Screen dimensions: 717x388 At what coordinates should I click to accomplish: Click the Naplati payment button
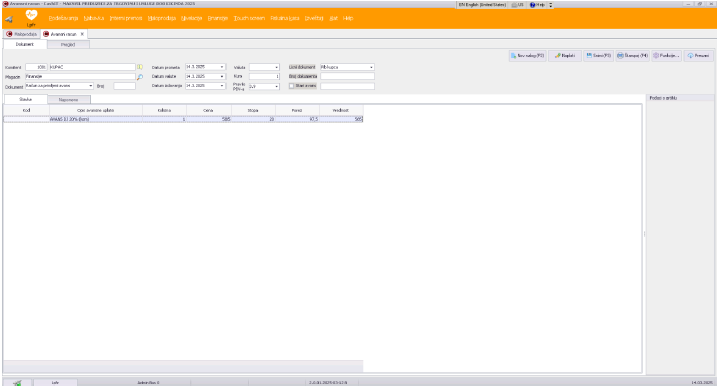coord(565,56)
